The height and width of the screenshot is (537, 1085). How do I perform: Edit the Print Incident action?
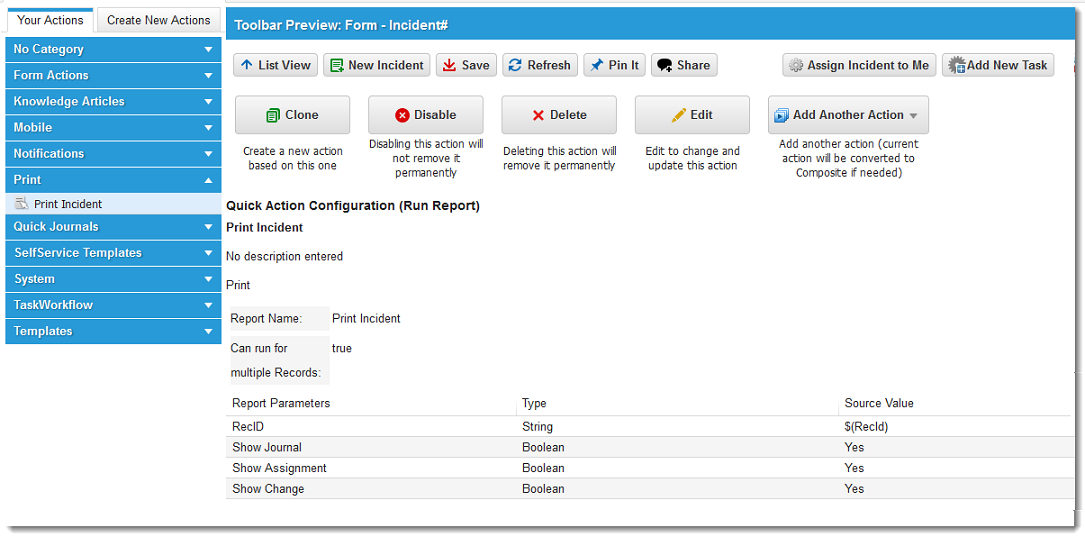tap(692, 115)
